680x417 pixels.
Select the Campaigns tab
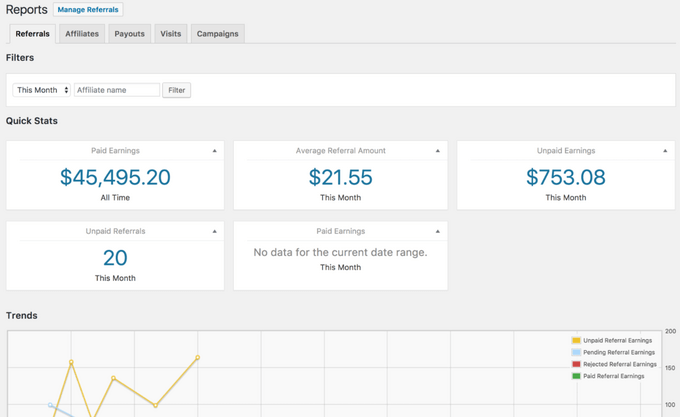pos(217,34)
